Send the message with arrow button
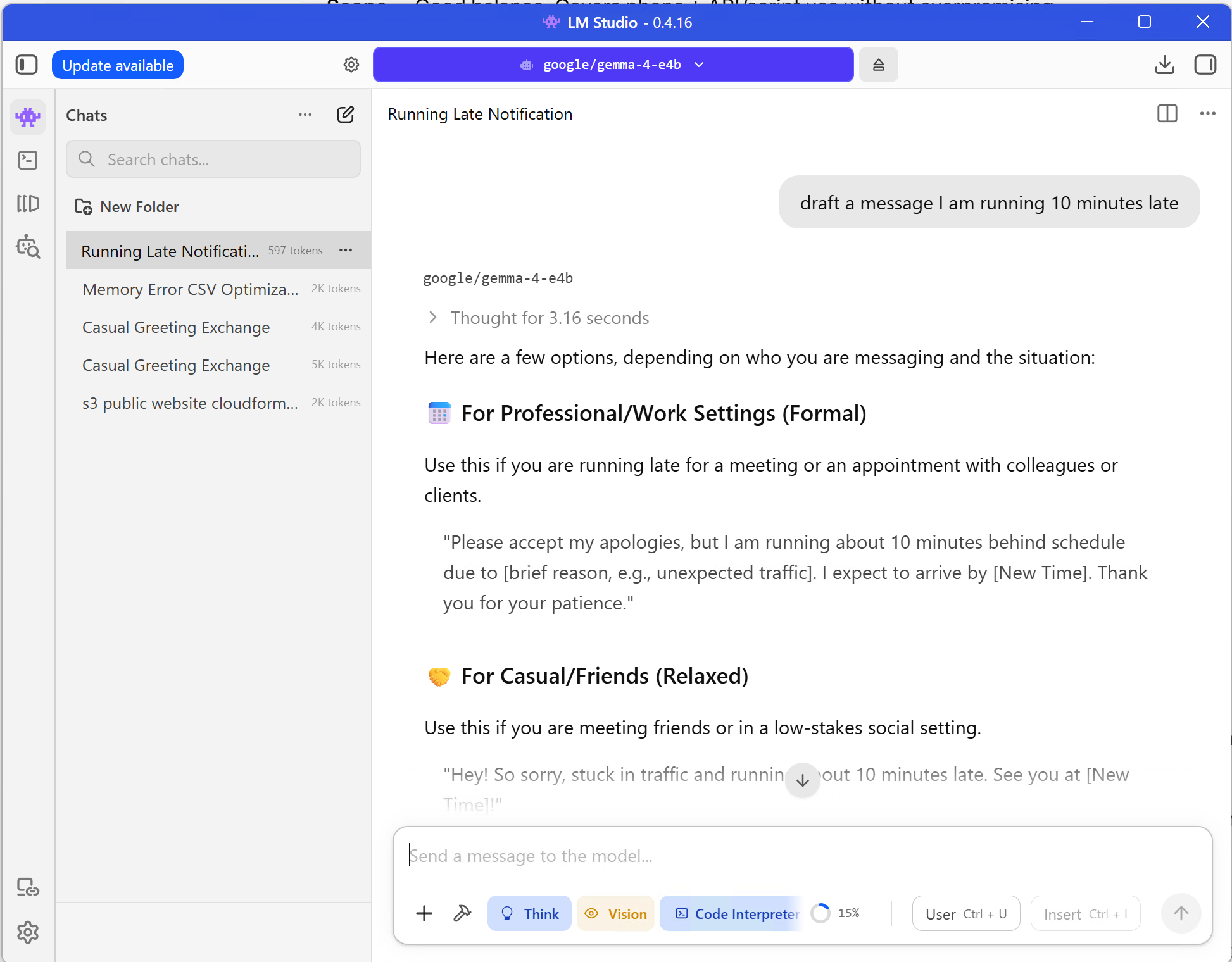The width and height of the screenshot is (1232, 962). (1181, 913)
